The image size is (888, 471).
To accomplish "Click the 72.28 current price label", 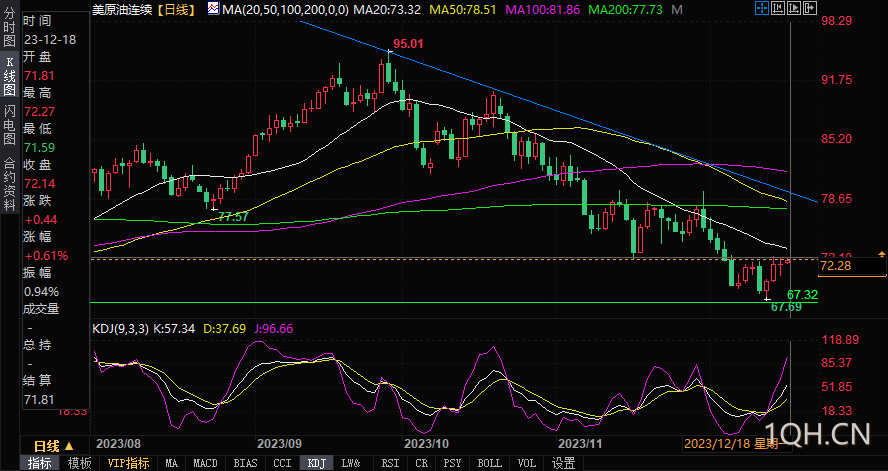I will click(835, 266).
